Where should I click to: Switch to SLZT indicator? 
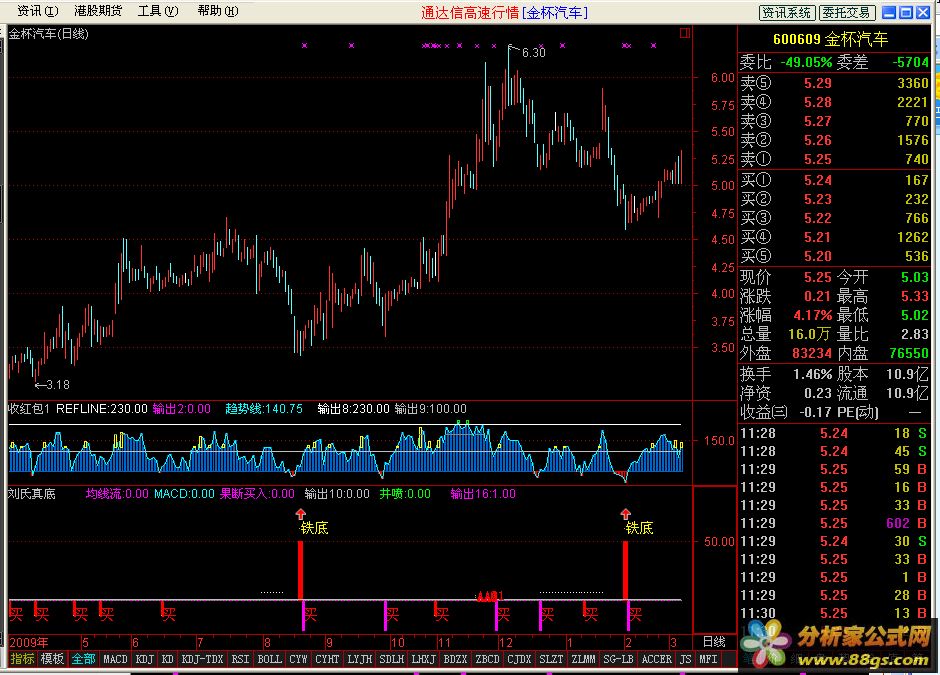(551, 659)
